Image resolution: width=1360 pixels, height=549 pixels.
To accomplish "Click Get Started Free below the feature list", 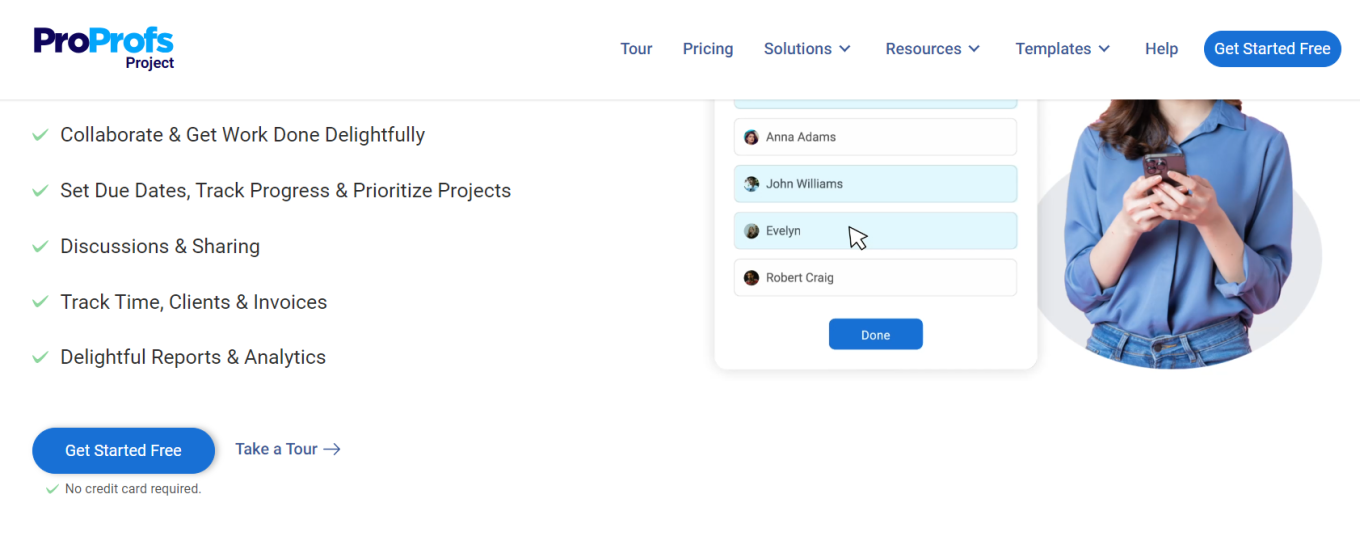I will tap(123, 451).
